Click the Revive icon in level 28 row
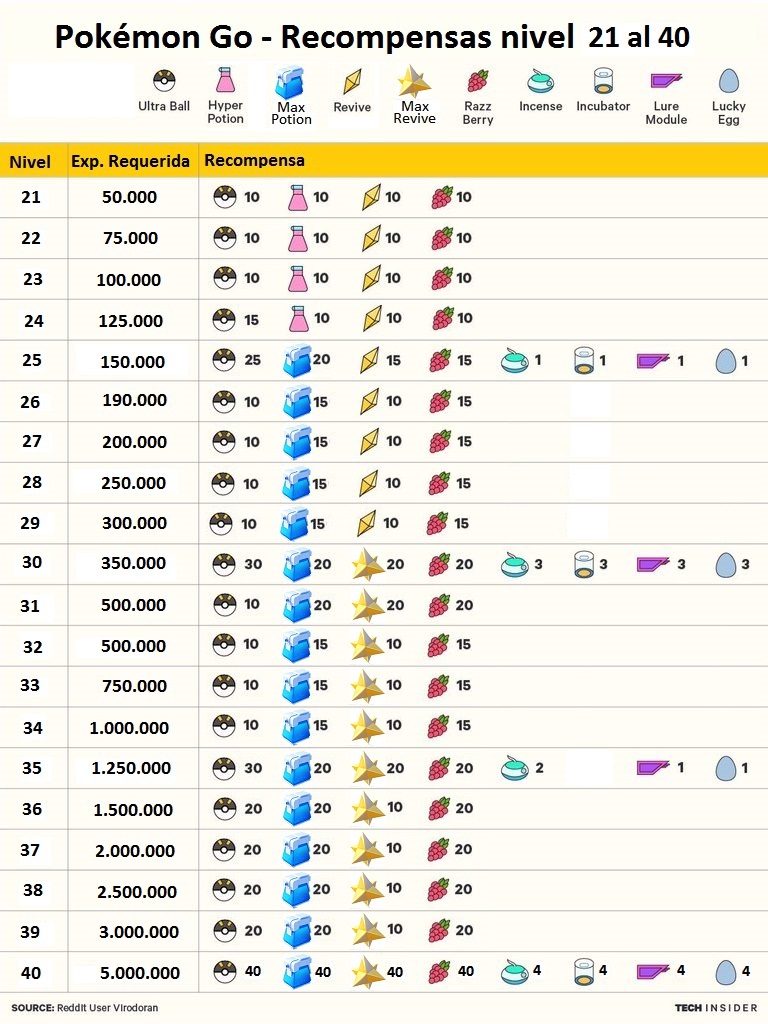This screenshot has height=1024, width=768. point(368,483)
